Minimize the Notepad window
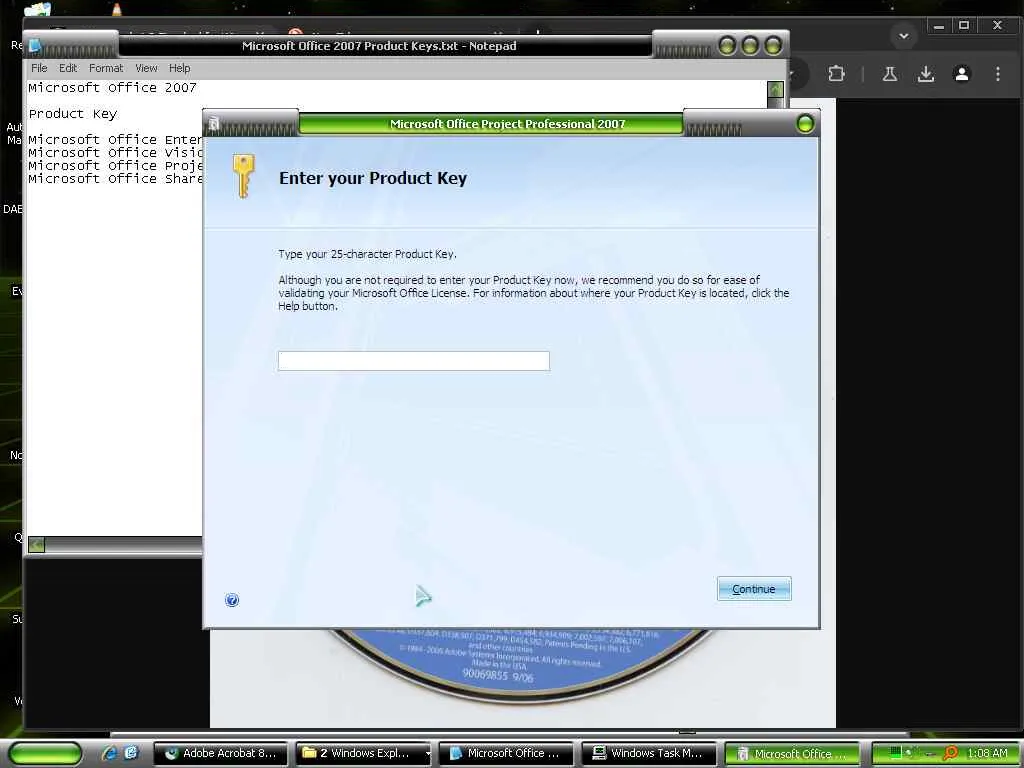Image resolution: width=1024 pixels, height=768 pixels. [727, 45]
